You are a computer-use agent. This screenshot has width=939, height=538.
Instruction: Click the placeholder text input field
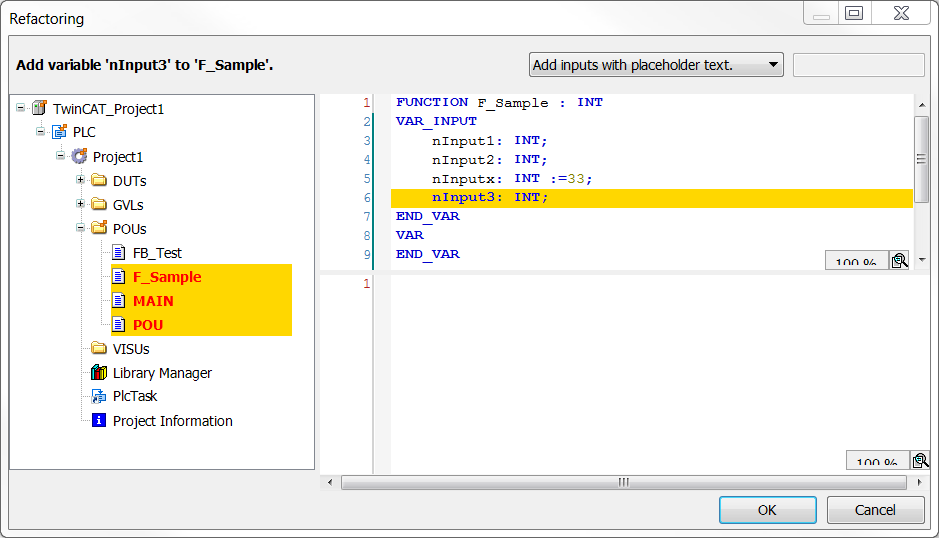(x=859, y=65)
